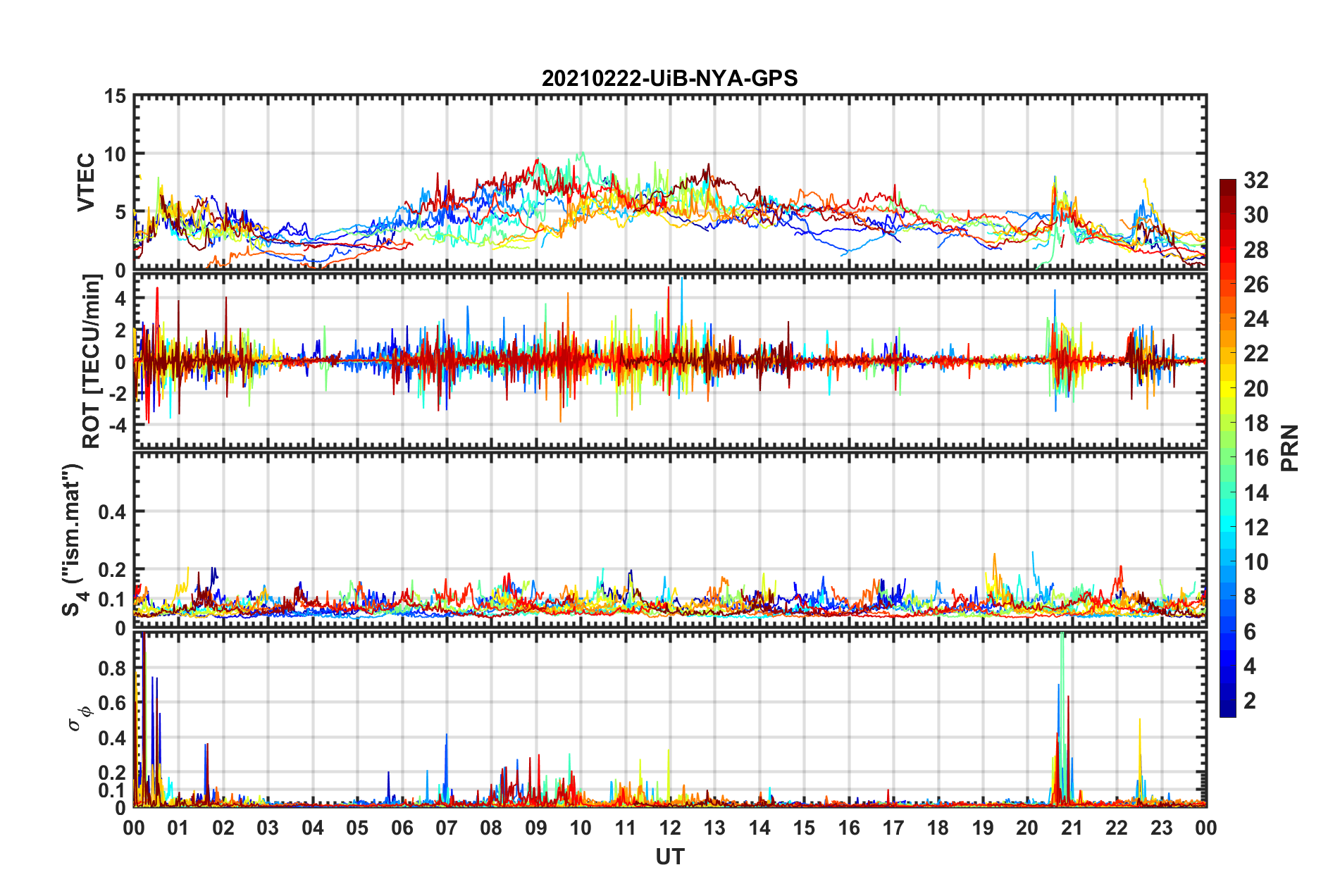
Task: Pick the 16 hour tick on UT axis
Action: tap(849, 828)
